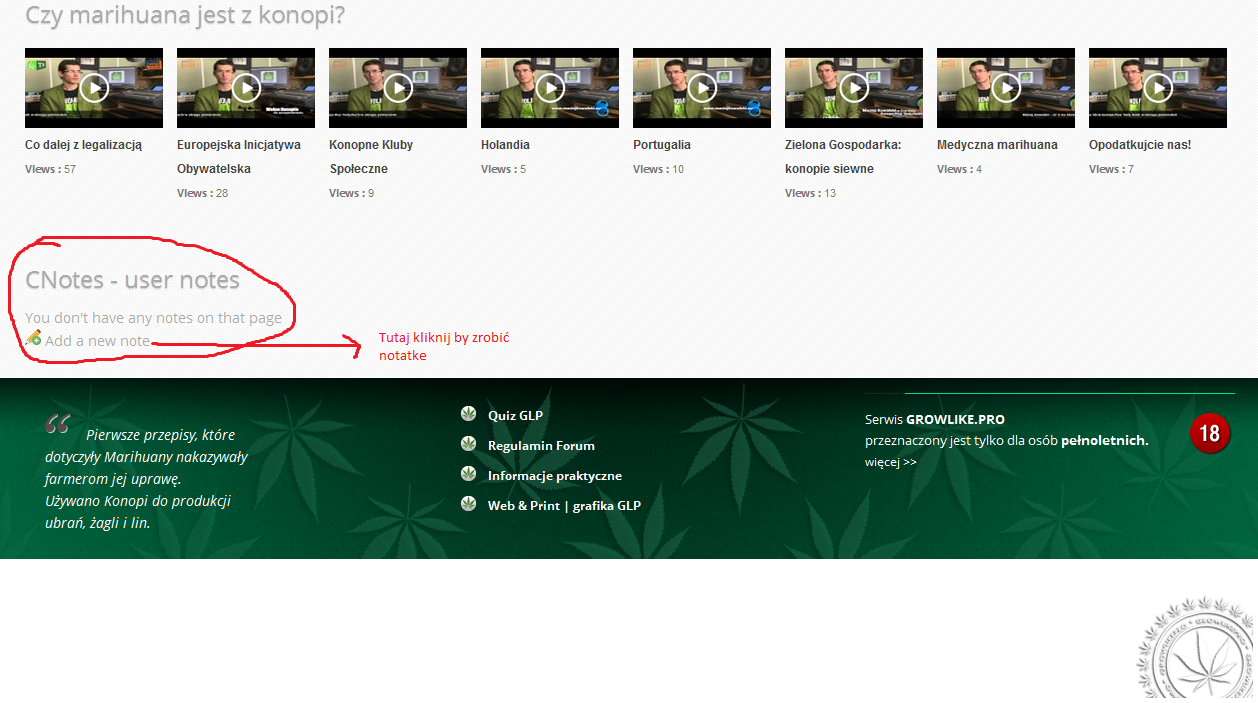The width and height of the screenshot is (1258, 703).
Task: Click the leaf icon beside 'Quiz GLP'
Action: 468,414
